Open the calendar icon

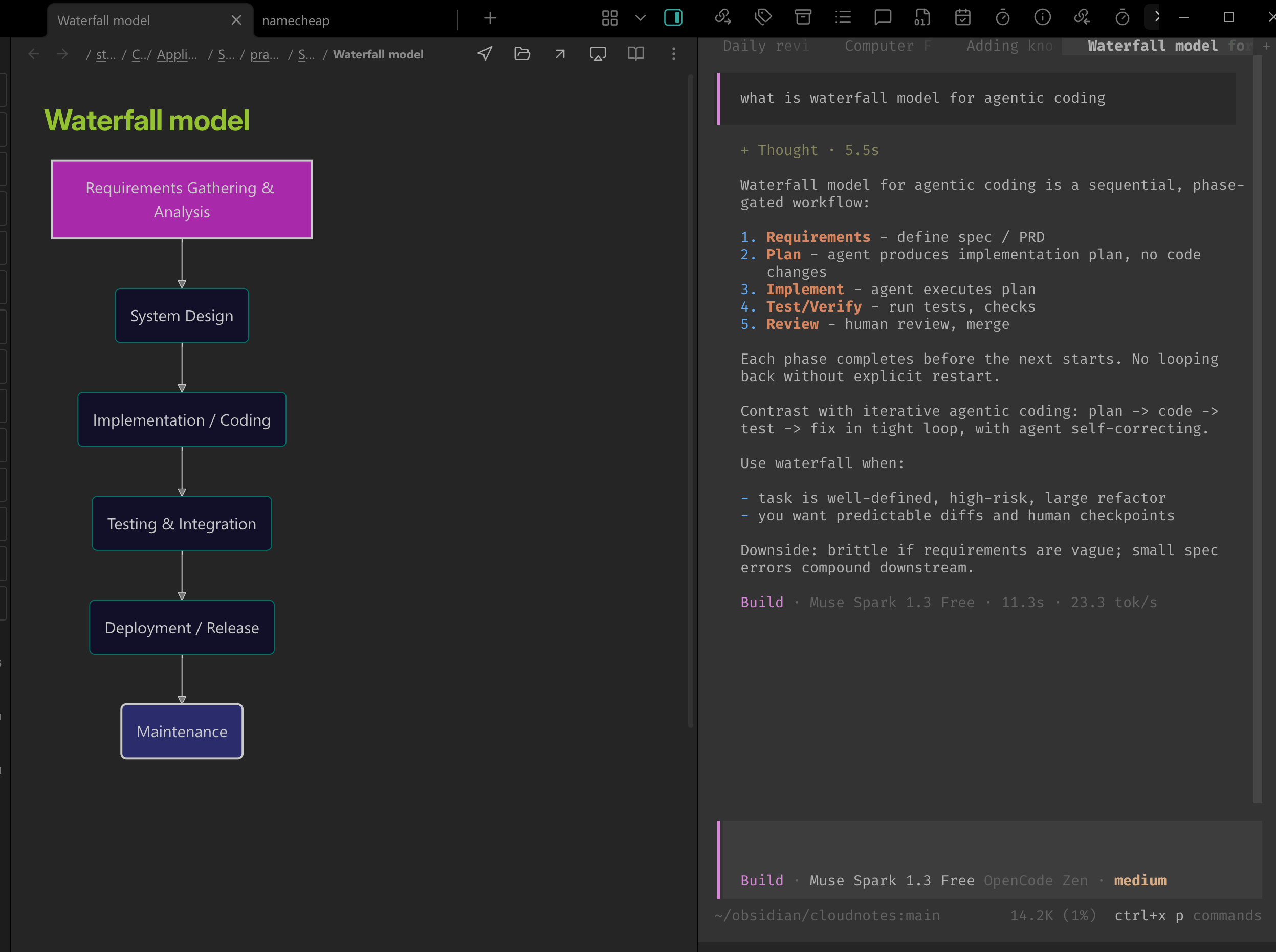click(962, 17)
